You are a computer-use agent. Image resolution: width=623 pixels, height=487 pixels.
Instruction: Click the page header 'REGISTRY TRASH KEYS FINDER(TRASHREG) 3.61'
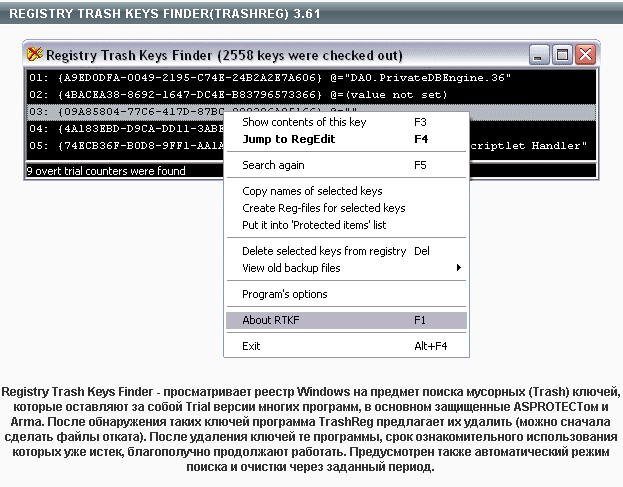click(164, 14)
